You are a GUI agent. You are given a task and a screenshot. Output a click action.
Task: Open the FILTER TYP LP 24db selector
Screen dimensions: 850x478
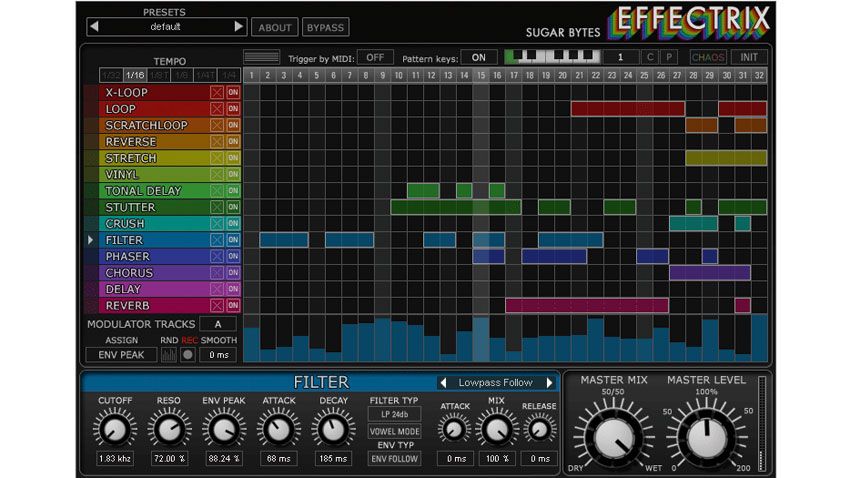(395, 414)
